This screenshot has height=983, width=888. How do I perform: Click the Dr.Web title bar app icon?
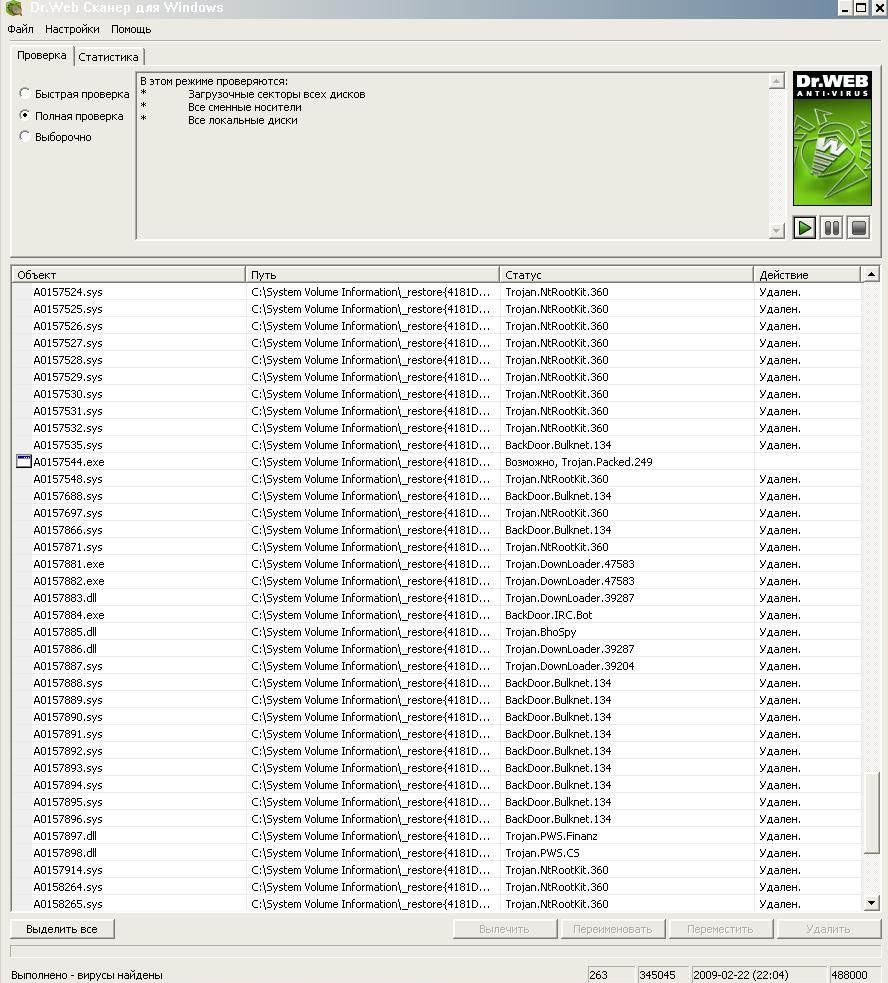[14, 8]
